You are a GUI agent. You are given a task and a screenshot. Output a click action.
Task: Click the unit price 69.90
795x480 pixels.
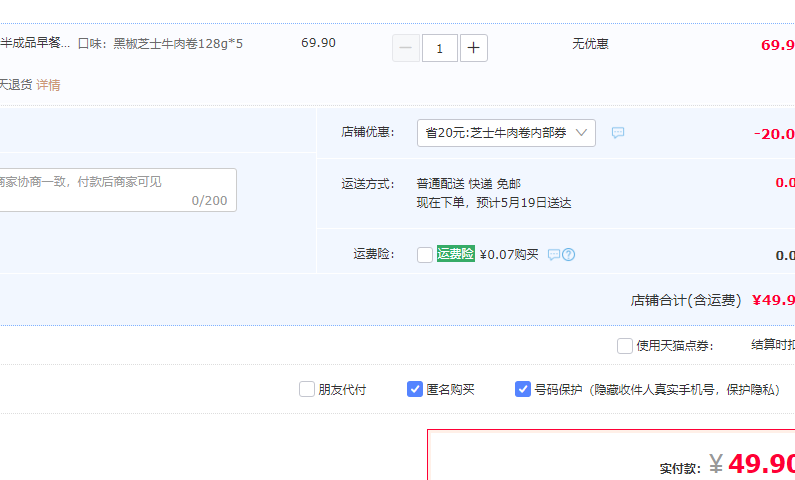(318, 43)
